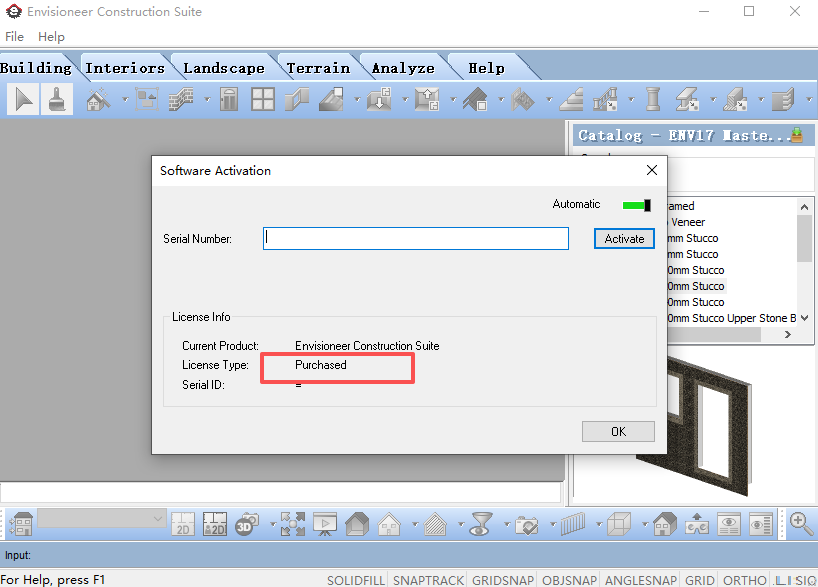
Task: Select the outlined house display mode
Action: [x=390, y=524]
